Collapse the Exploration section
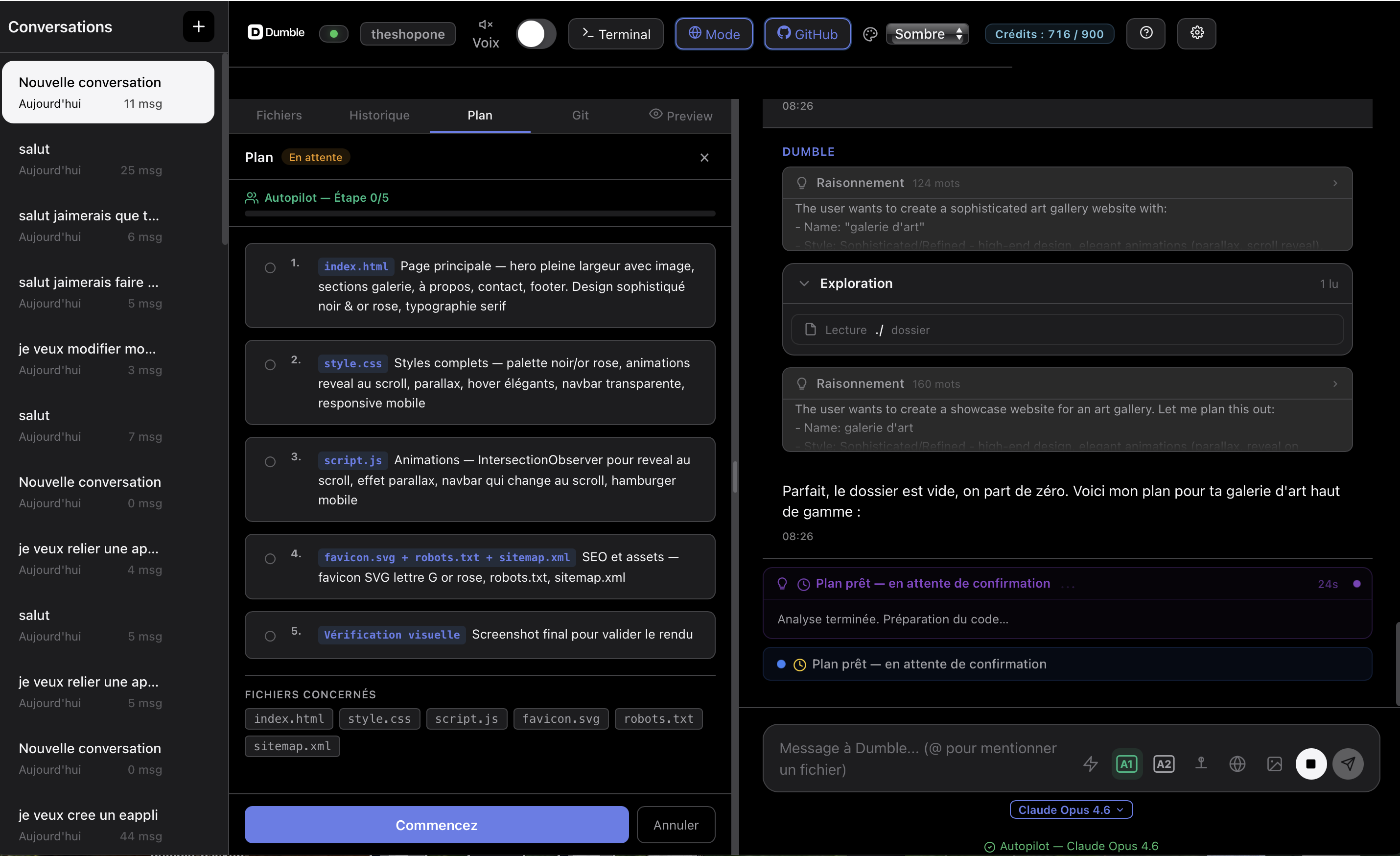The image size is (1400, 856). pyautogui.click(x=804, y=283)
